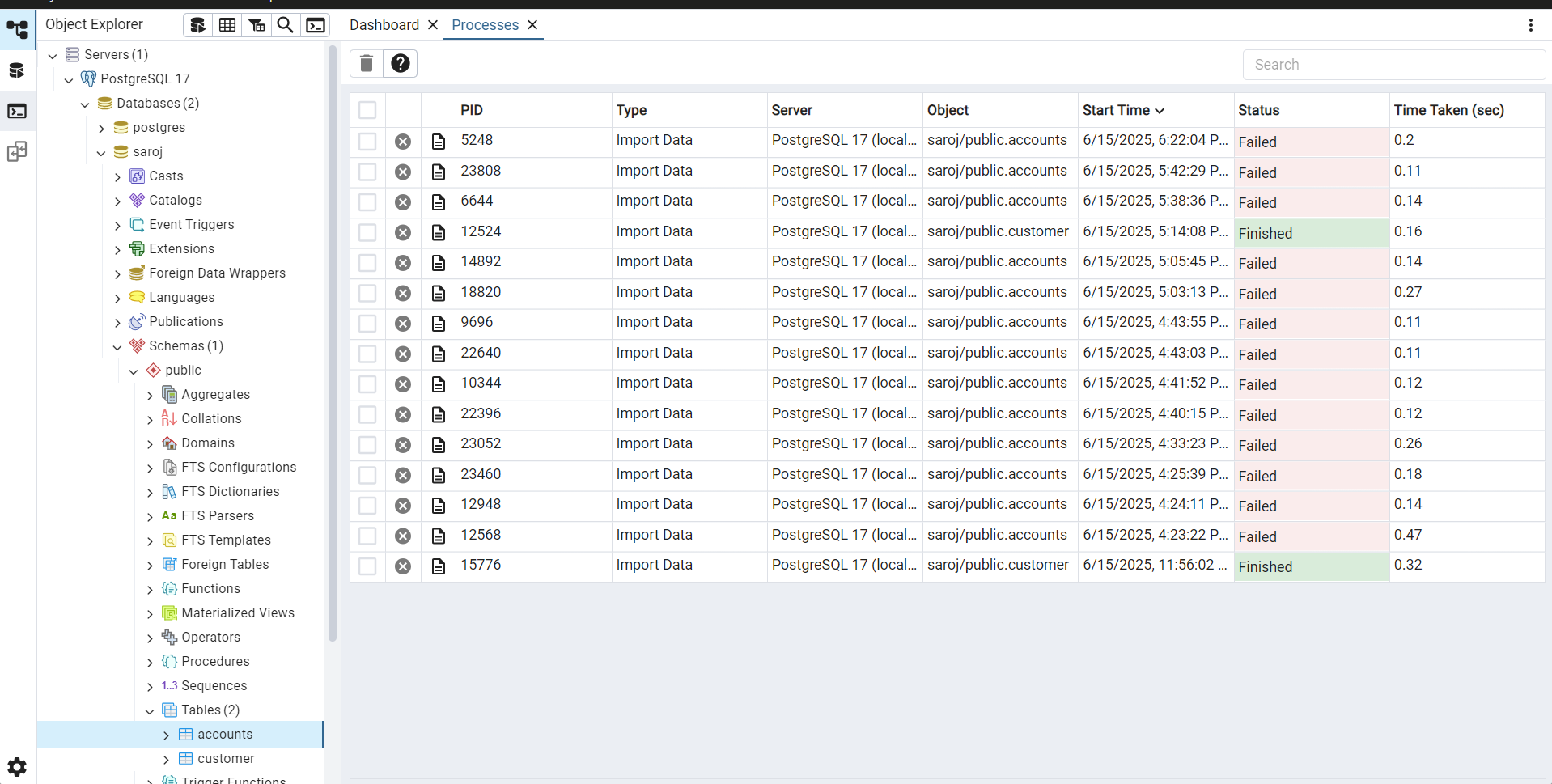Click the Search input field

[1393, 65]
